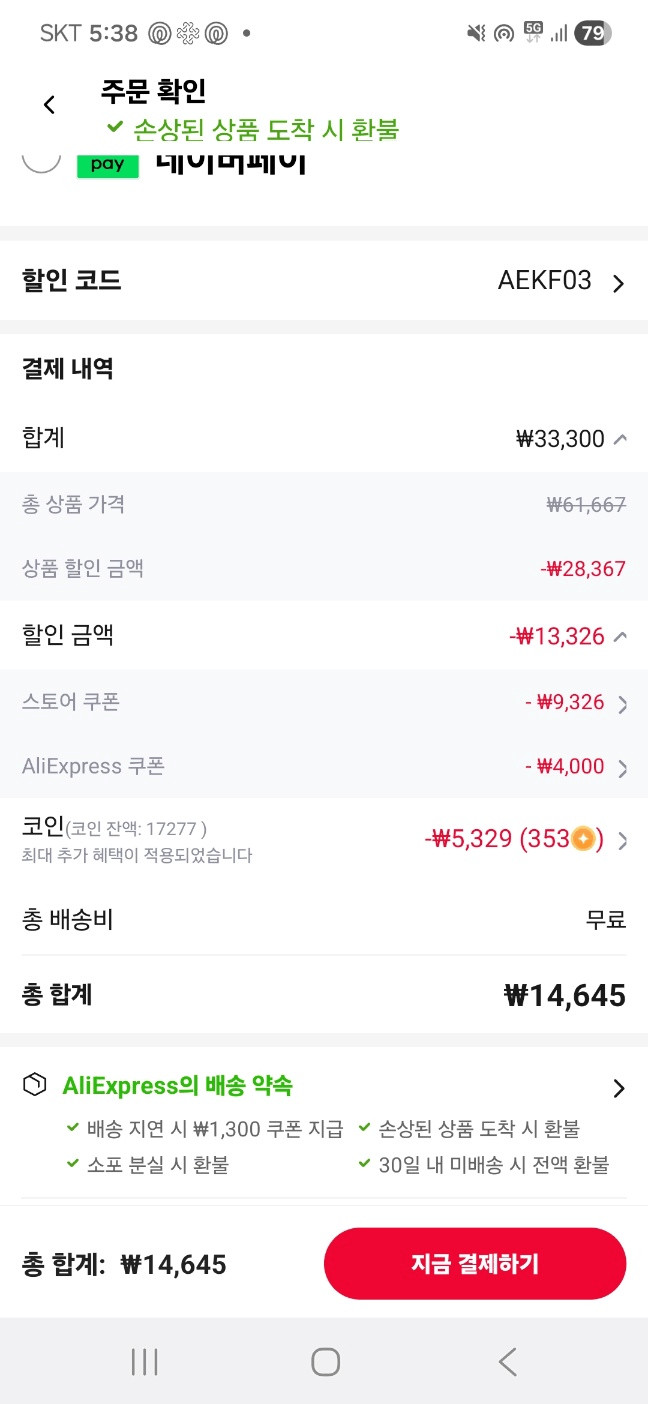Collapse the 할인 금액 discount section
This screenshot has width=648, height=1404.
point(622,636)
